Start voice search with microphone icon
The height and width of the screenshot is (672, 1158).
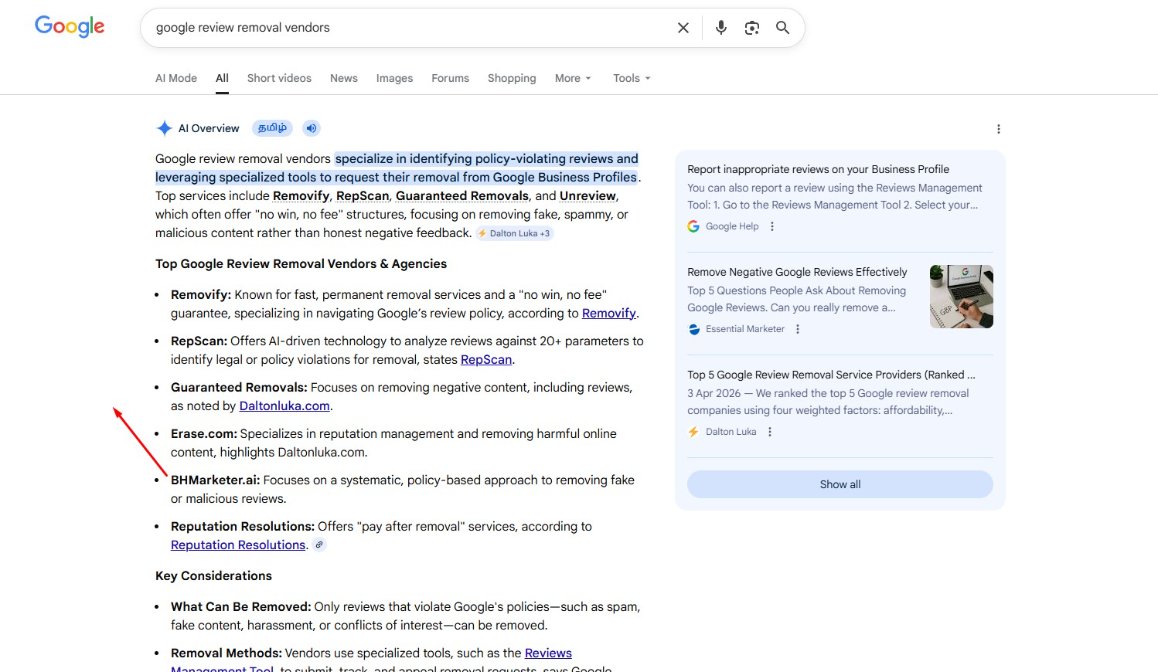[x=721, y=28]
